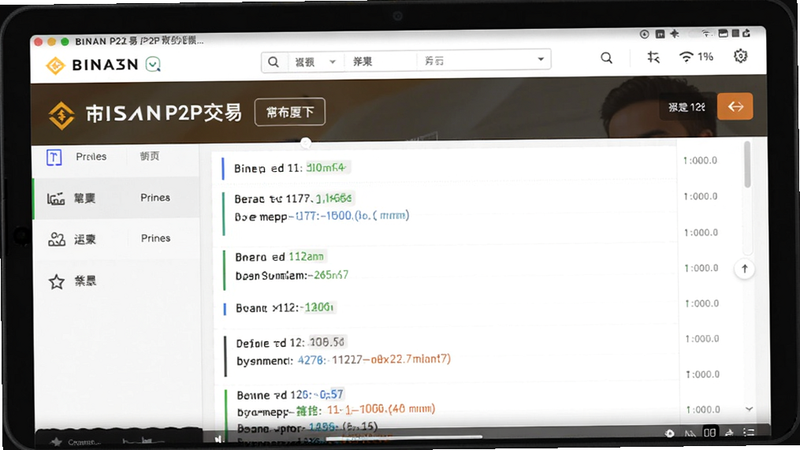
Task: Click the BINAN P2P window title tab
Action: pyautogui.click(x=139, y=41)
